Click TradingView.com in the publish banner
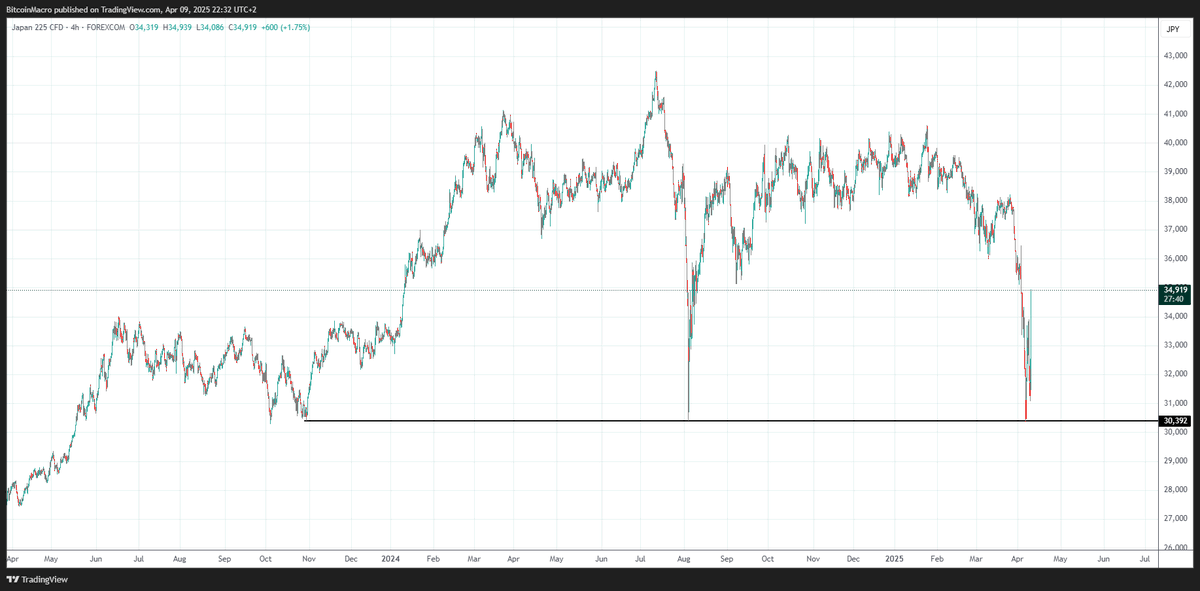The width and height of the screenshot is (1200, 591). (x=131, y=8)
